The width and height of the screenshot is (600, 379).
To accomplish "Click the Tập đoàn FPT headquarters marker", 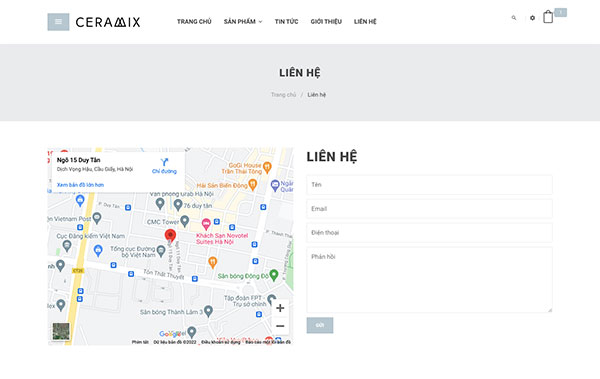I will pos(271,299).
